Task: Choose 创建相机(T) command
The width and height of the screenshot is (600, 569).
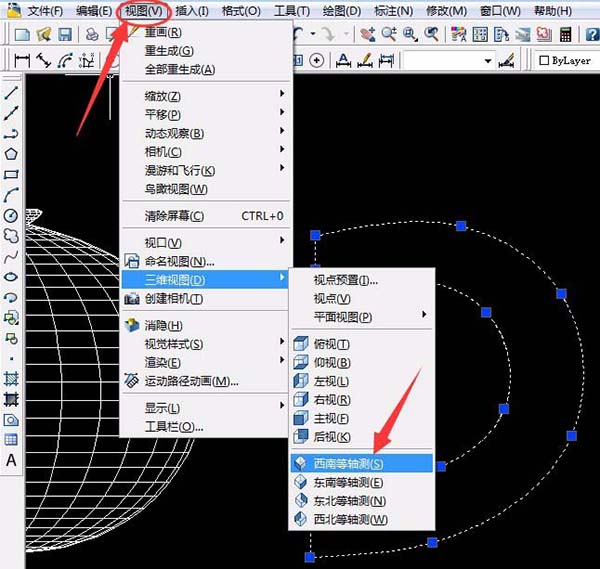Action: [205, 298]
